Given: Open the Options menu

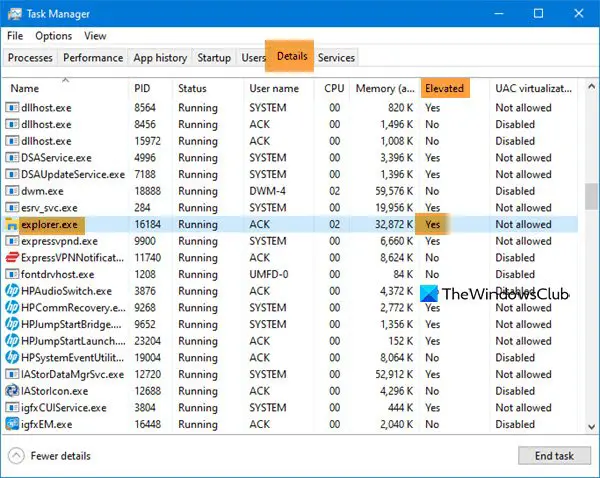Looking at the screenshot, I should (x=54, y=36).
